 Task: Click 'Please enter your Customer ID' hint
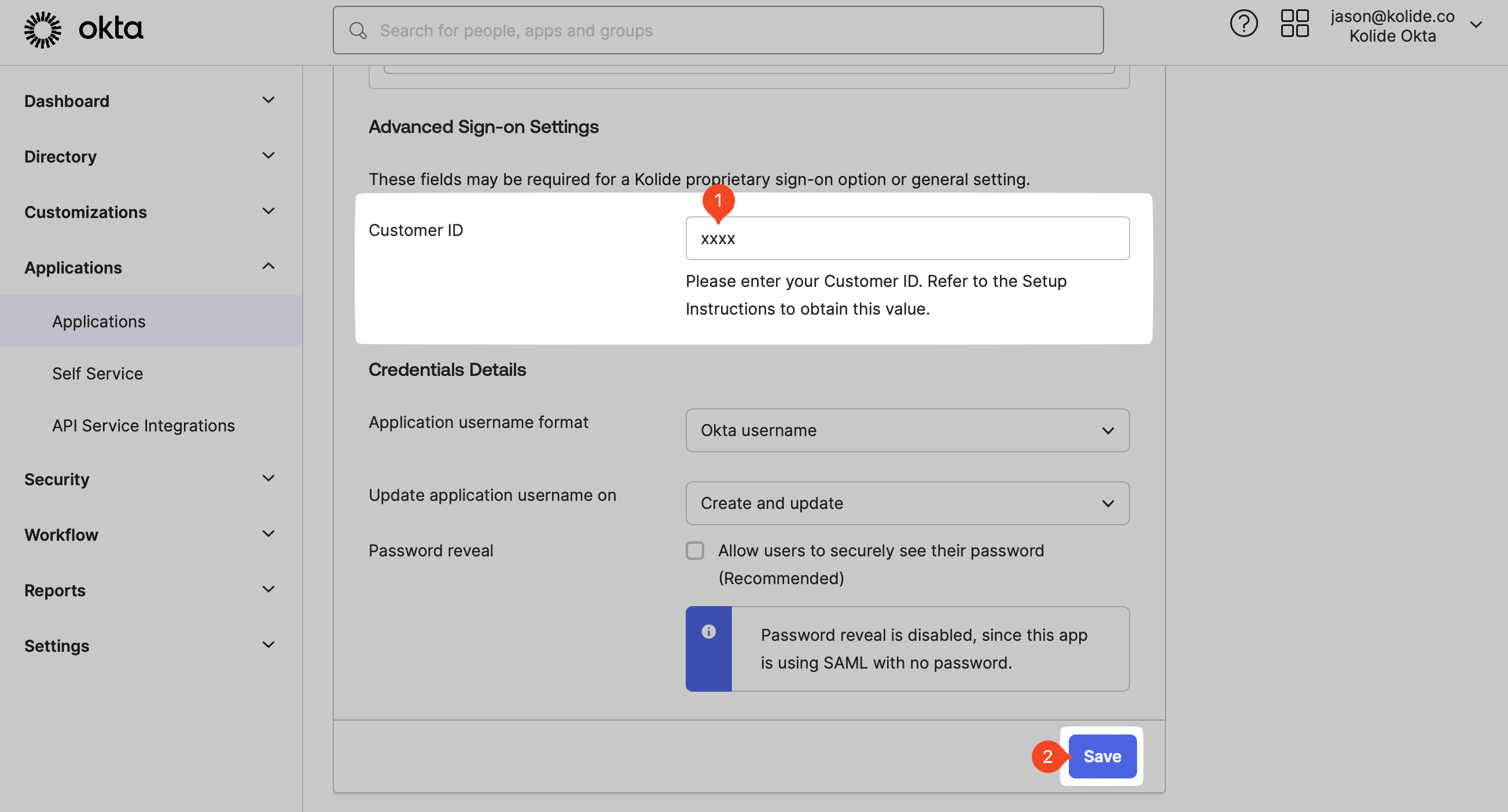[876, 296]
